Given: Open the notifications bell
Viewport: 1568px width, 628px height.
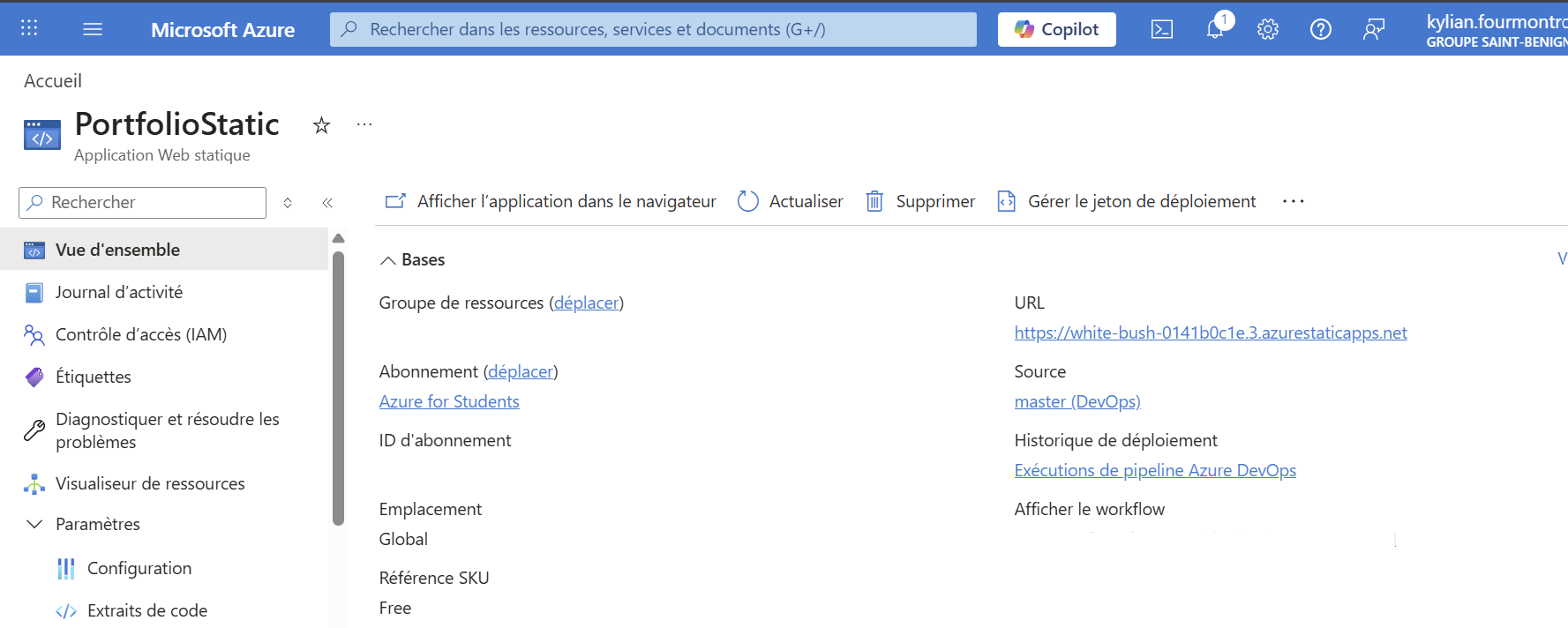Looking at the screenshot, I should pyautogui.click(x=1215, y=28).
